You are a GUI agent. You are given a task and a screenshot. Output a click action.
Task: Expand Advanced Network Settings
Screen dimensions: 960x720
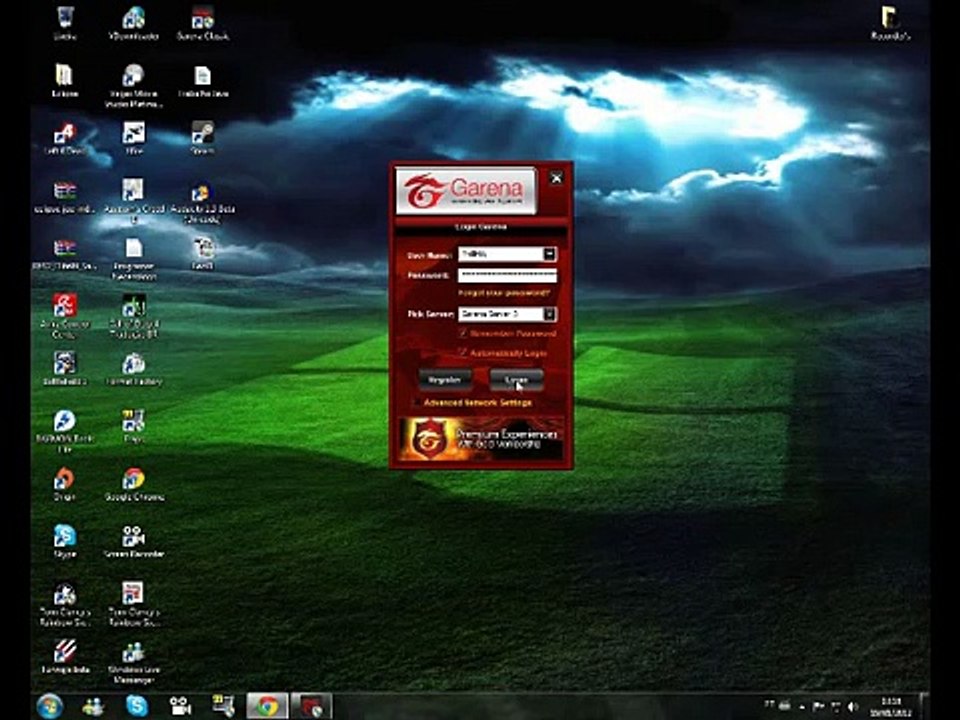(478, 402)
